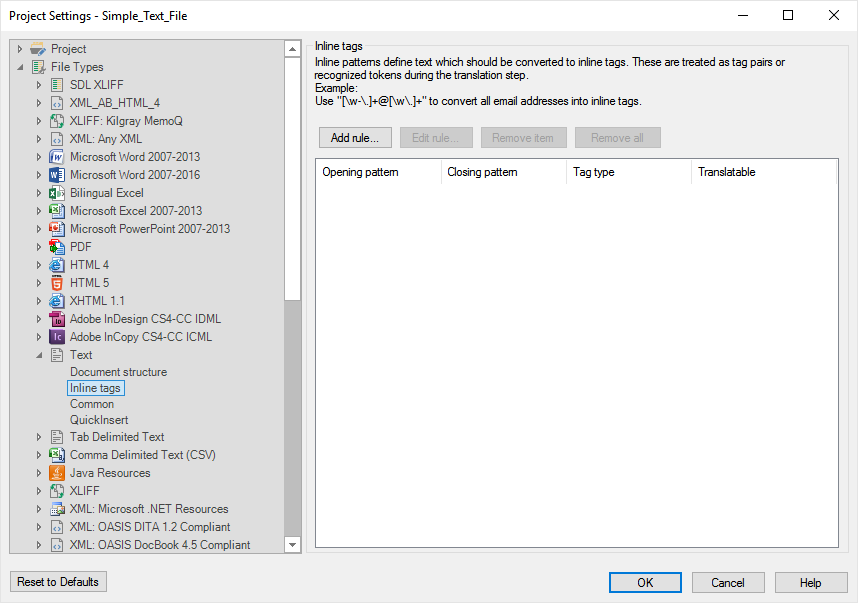Expand the Tab Delimited Text node

(39, 437)
